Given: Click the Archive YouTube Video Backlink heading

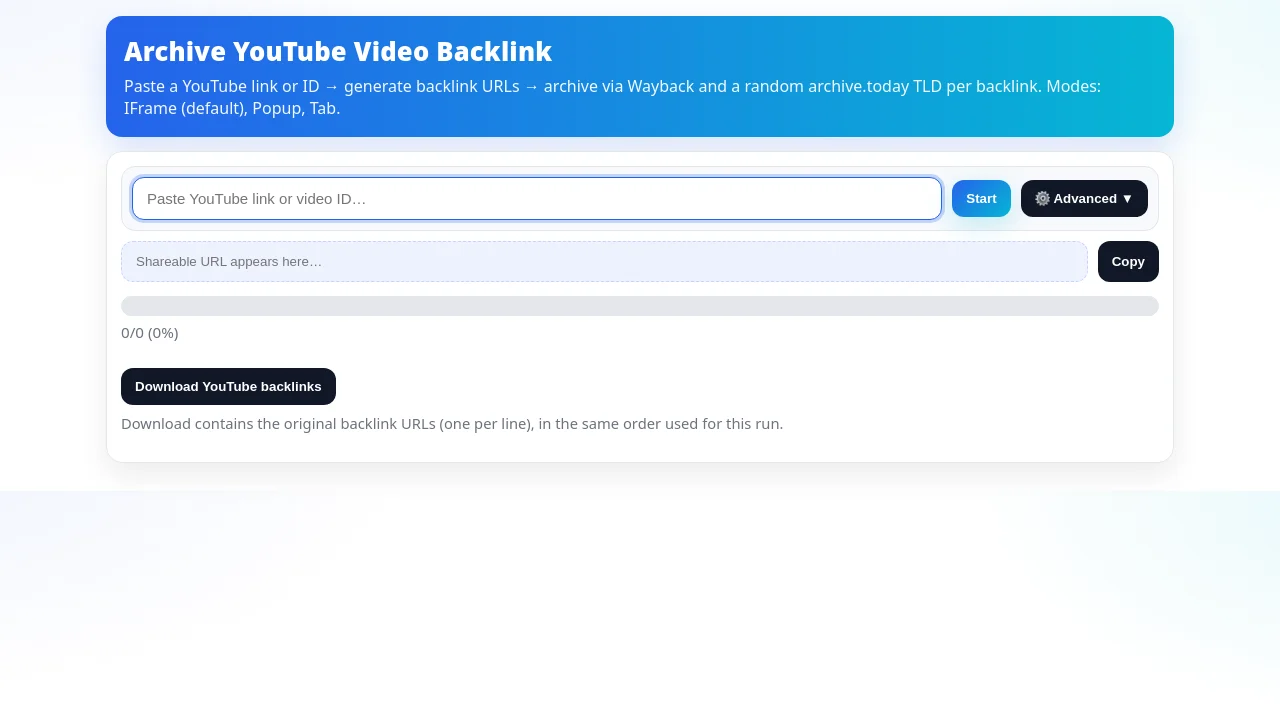Looking at the screenshot, I should point(338,51).
